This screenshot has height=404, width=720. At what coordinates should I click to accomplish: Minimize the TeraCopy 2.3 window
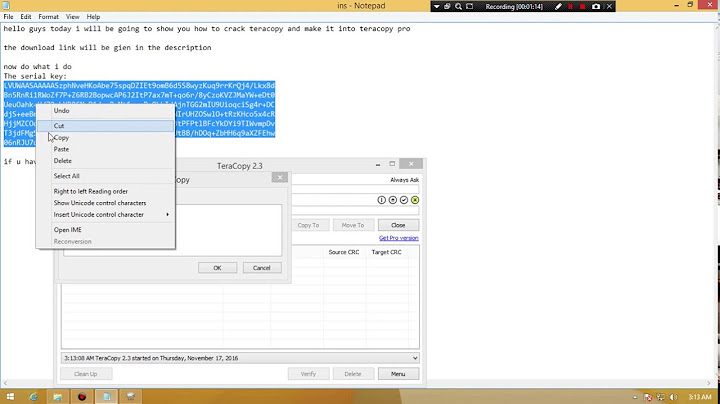pyautogui.click(x=378, y=164)
